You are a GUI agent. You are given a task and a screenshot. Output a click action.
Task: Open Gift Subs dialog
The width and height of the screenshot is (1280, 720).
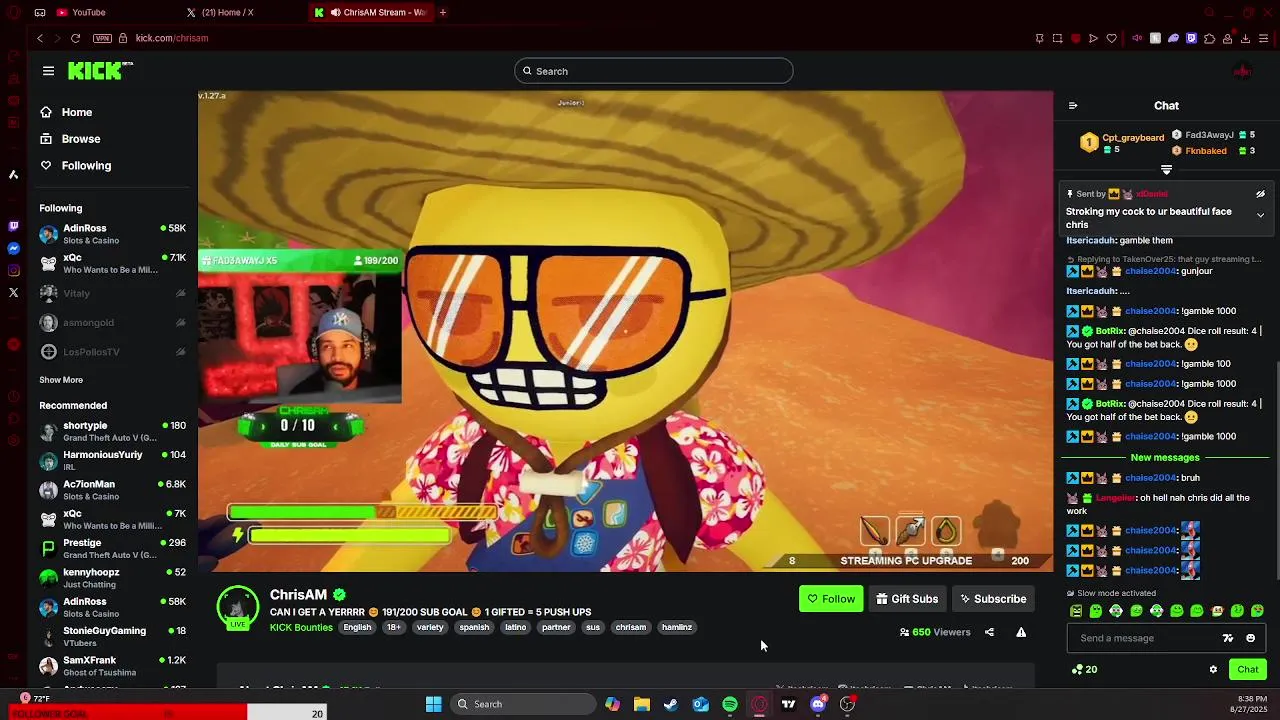click(x=907, y=599)
